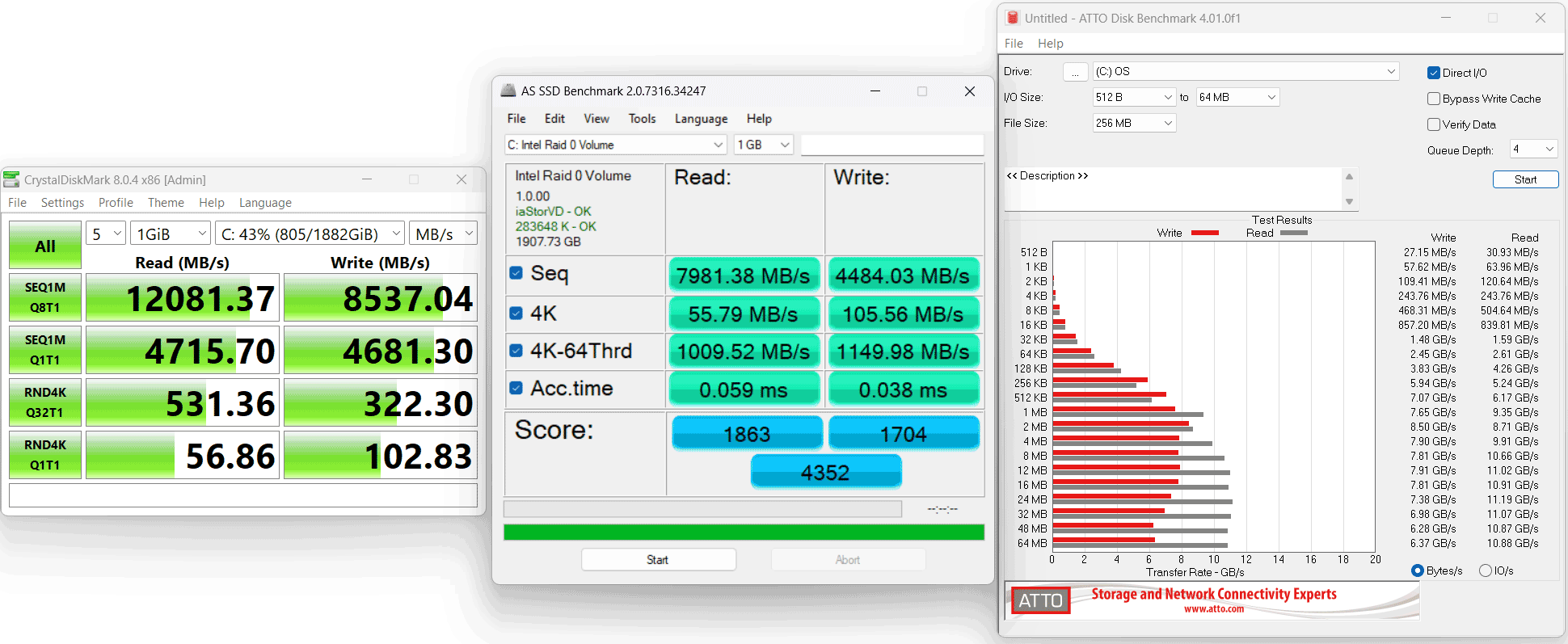This screenshot has width=1568, height=644.
Task: Run the RND4K Q32T1 test
Action: click(x=45, y=402)
